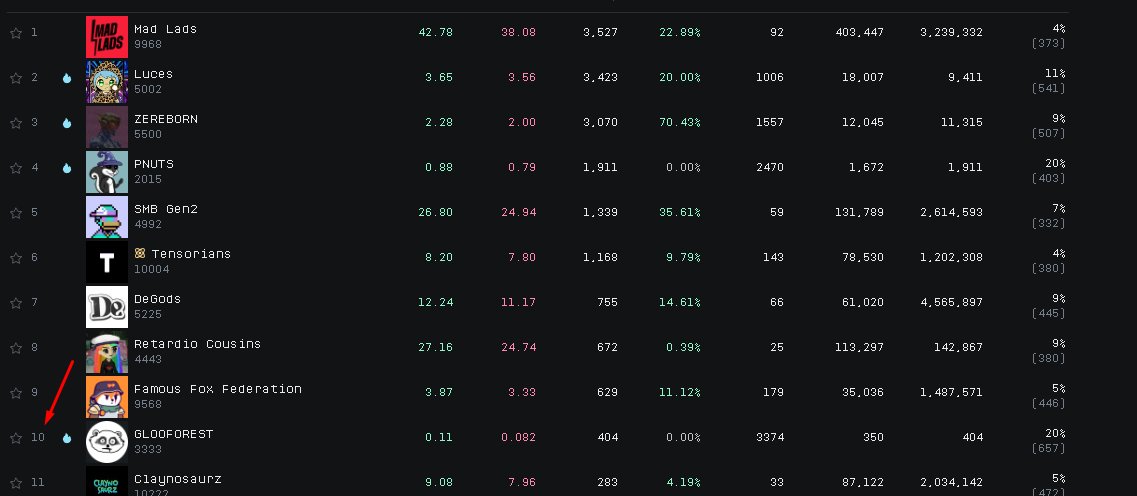Image resolution: width=1137 pixels, height=496 pixels.
Task: Click the badge icon before Tensorians name
Action: pyautogui.click(x=140, y=254)
